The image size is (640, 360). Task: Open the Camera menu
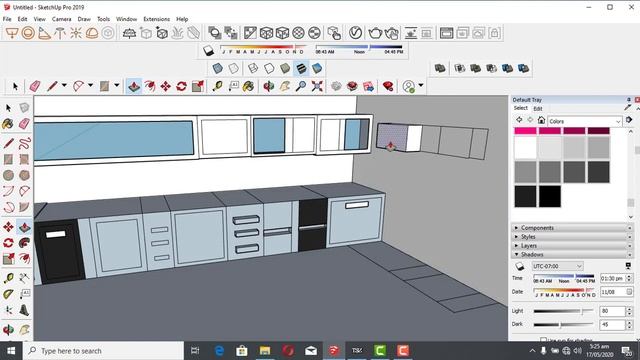pos(61,19)
